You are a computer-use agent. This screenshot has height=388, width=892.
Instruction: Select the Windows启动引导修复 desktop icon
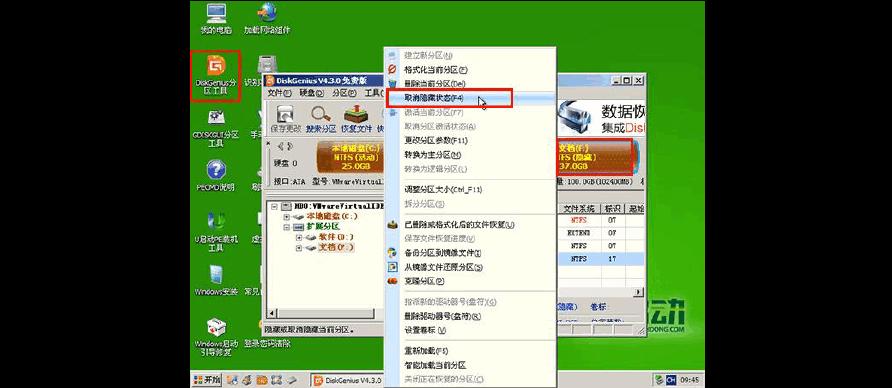coord(216,336)
